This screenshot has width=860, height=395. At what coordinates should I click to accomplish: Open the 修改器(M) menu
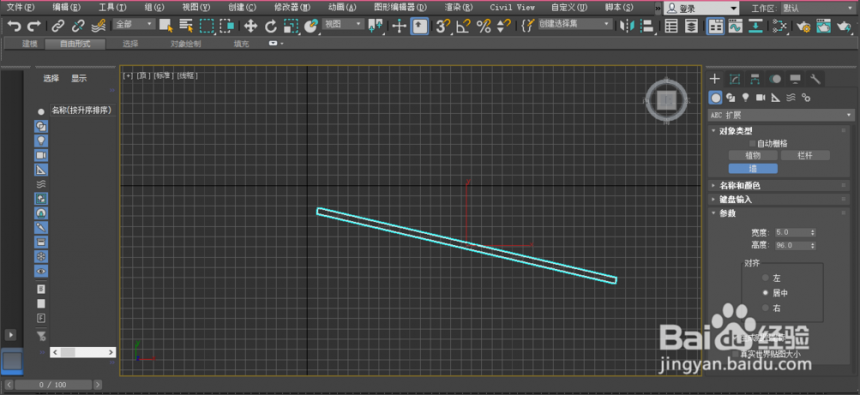(292, 8)
